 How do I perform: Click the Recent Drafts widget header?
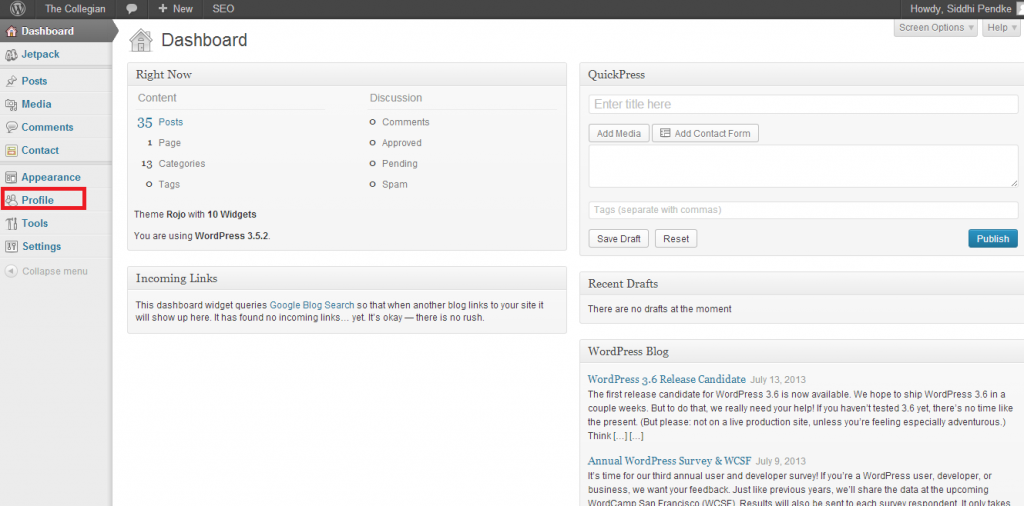pos(802,283)
